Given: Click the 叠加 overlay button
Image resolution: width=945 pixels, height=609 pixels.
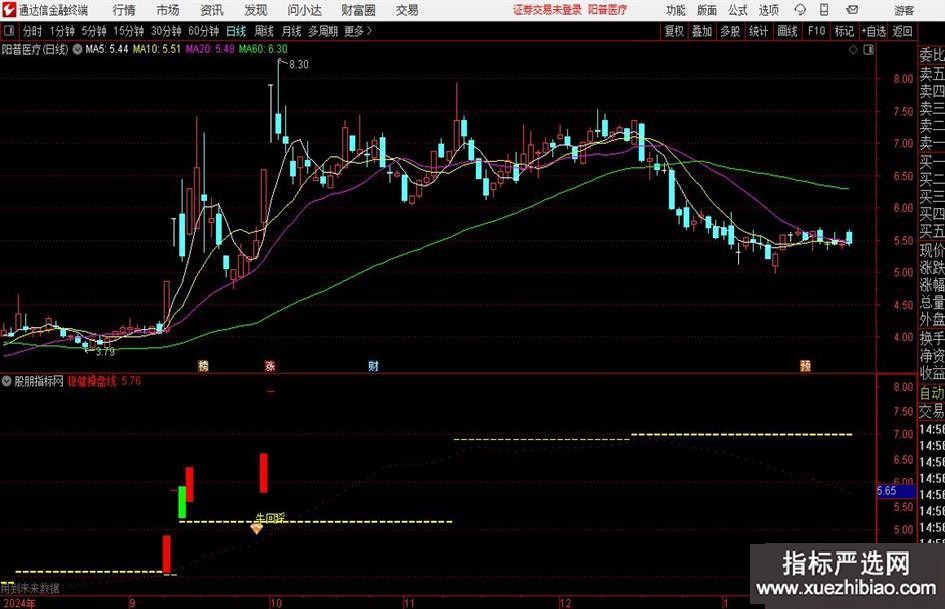Looking at the screenshot, I should click(702, 31).
